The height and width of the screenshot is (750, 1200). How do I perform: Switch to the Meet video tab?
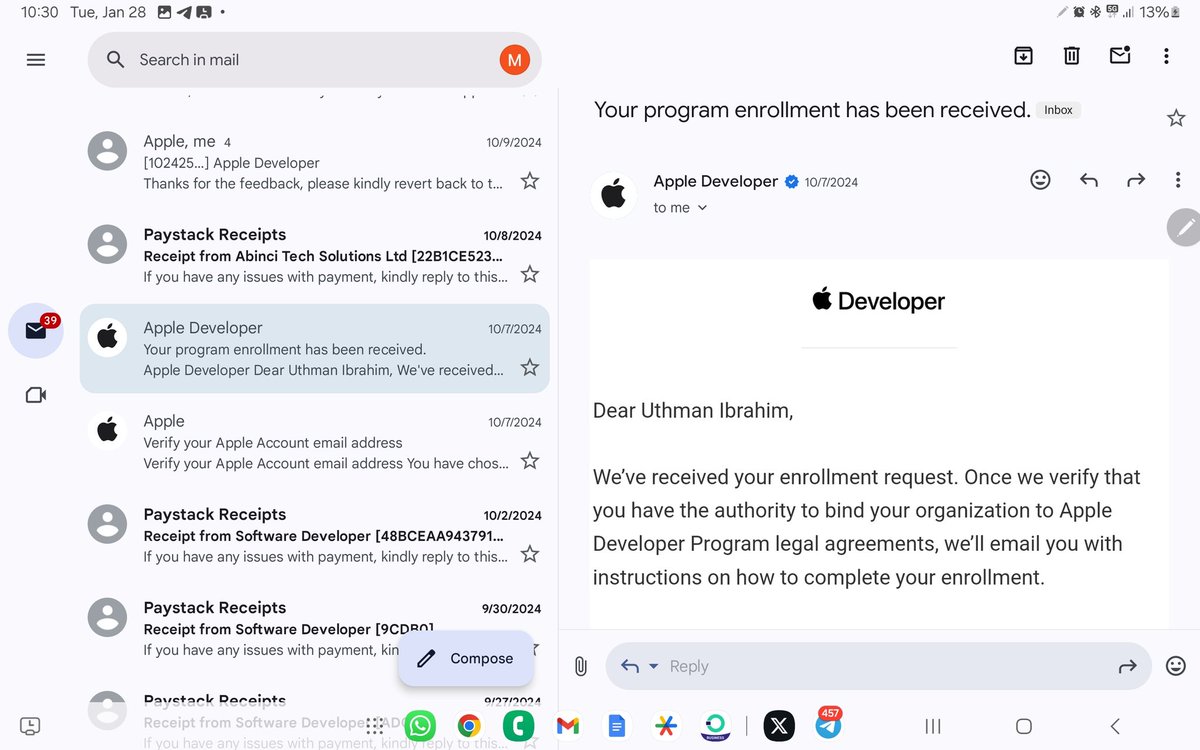click(36, 395)
